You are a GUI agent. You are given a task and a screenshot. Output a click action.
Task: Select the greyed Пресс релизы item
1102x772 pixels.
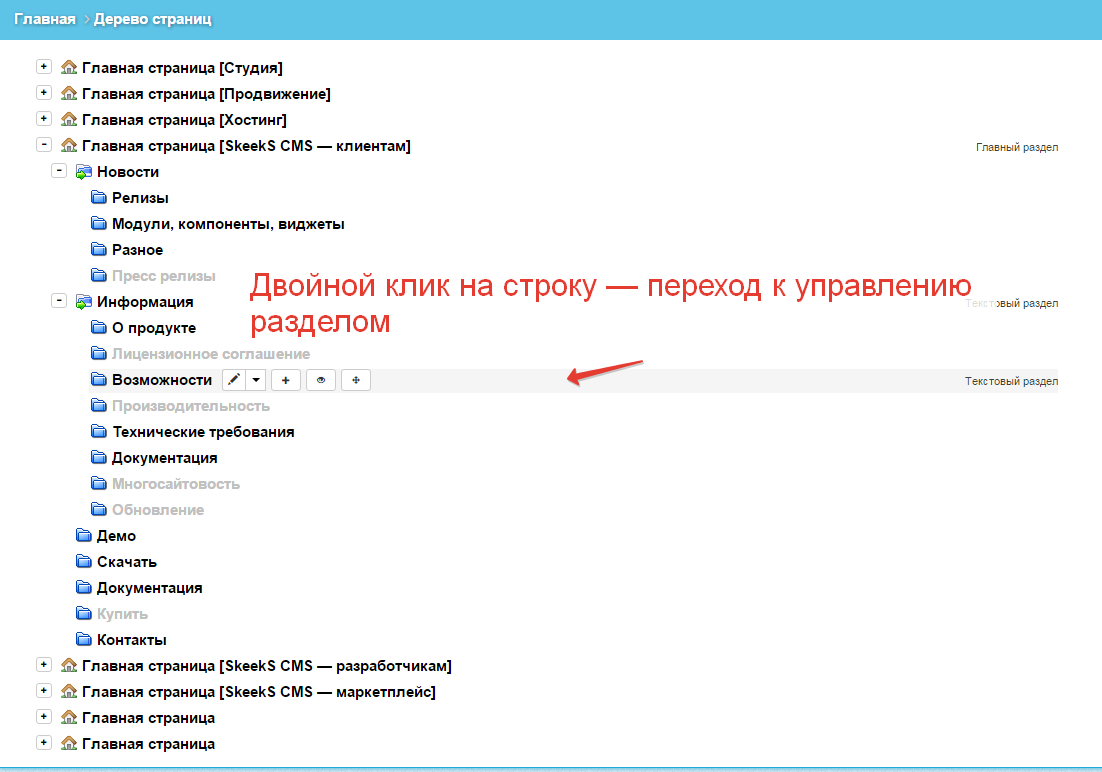pos(163,276)
